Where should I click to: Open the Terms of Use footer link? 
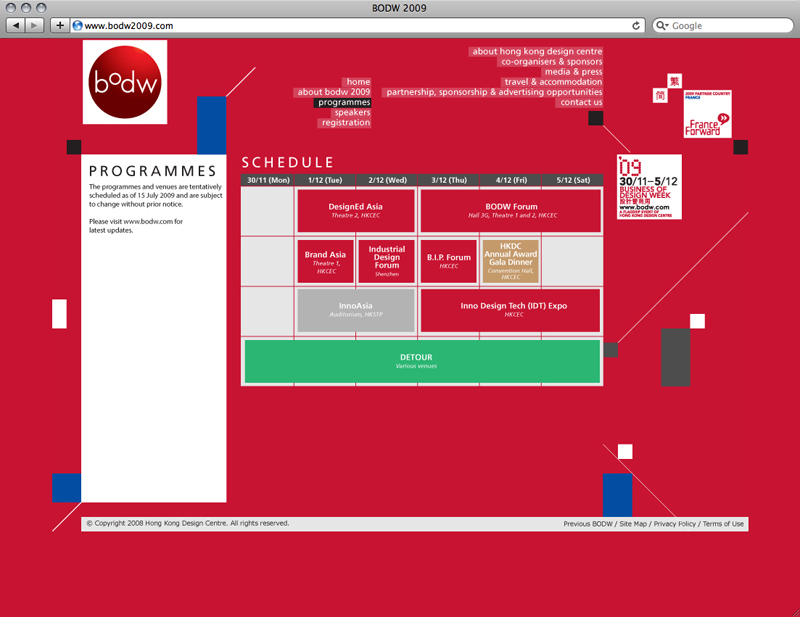(723, 524)
